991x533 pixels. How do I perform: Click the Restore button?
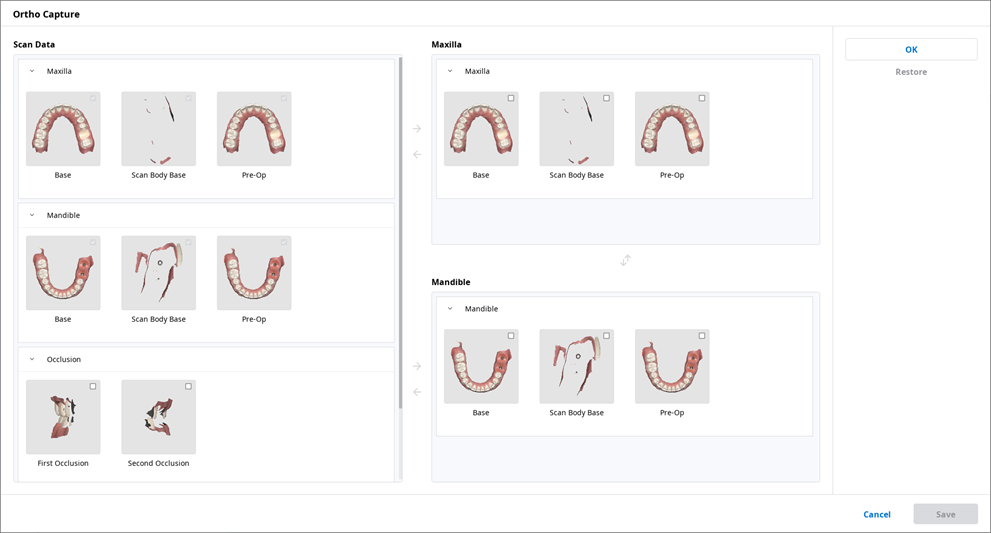click(910, 72)
